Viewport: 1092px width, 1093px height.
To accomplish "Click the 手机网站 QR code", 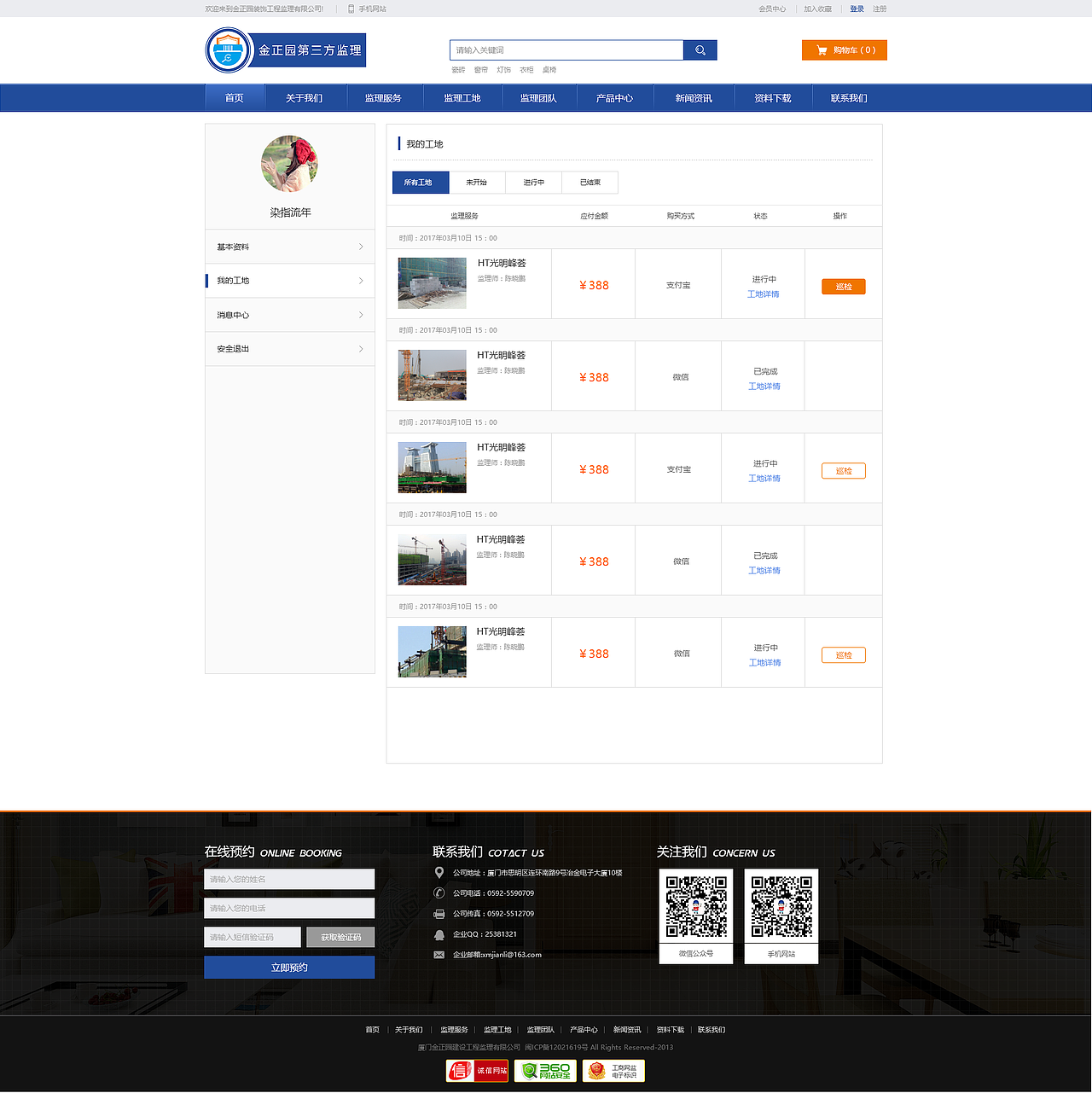I will point(781,906).
